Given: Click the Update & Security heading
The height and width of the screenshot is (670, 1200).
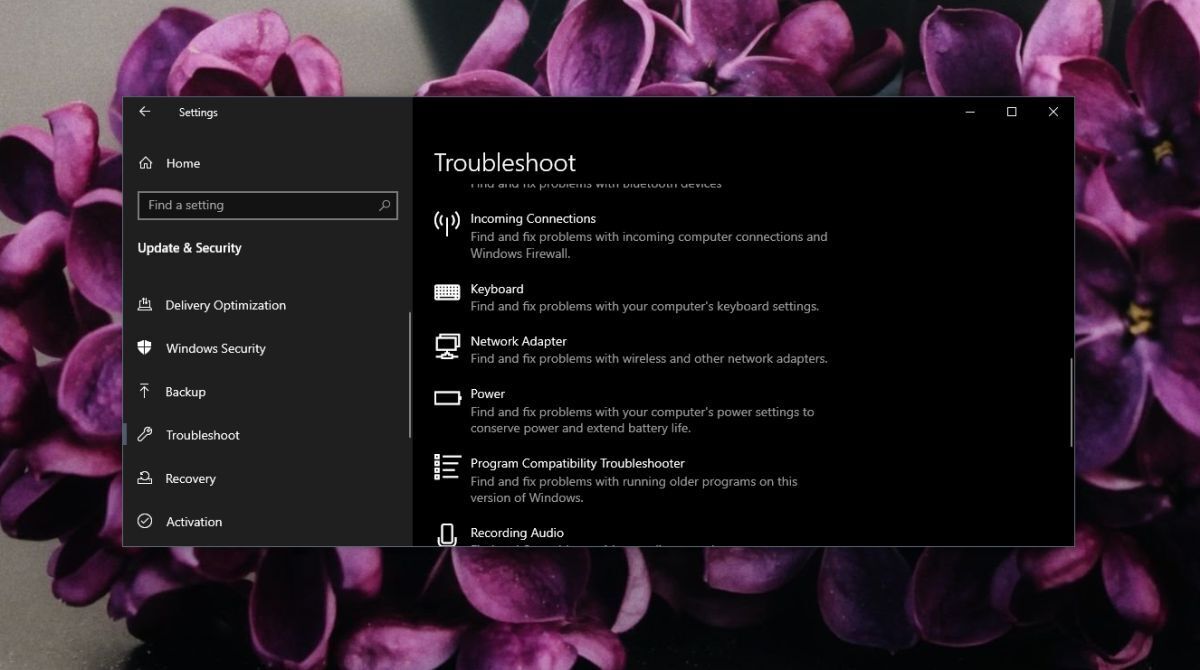Looking at the screenshot, I should point(189,247).
